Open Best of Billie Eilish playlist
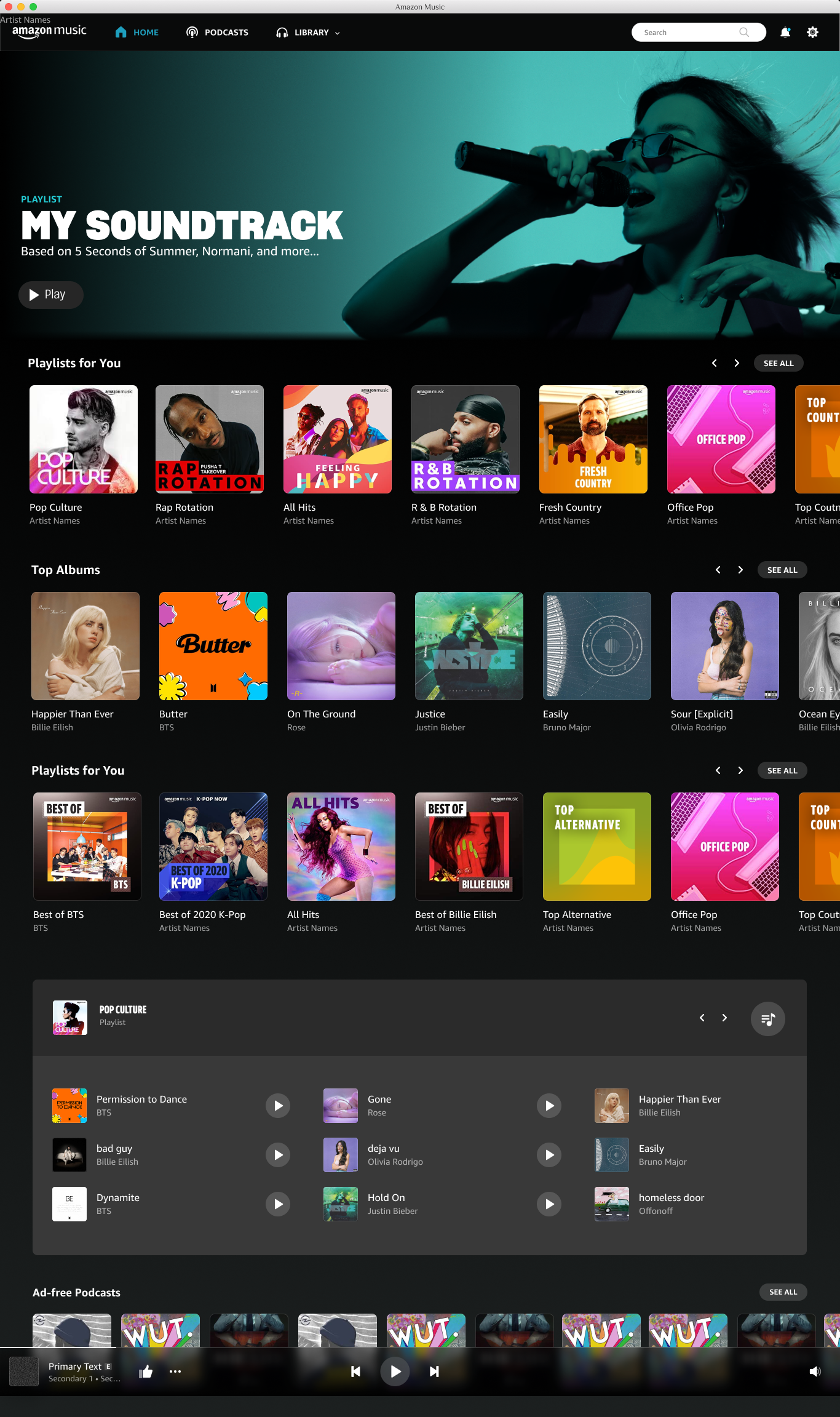 click(469, 847)
